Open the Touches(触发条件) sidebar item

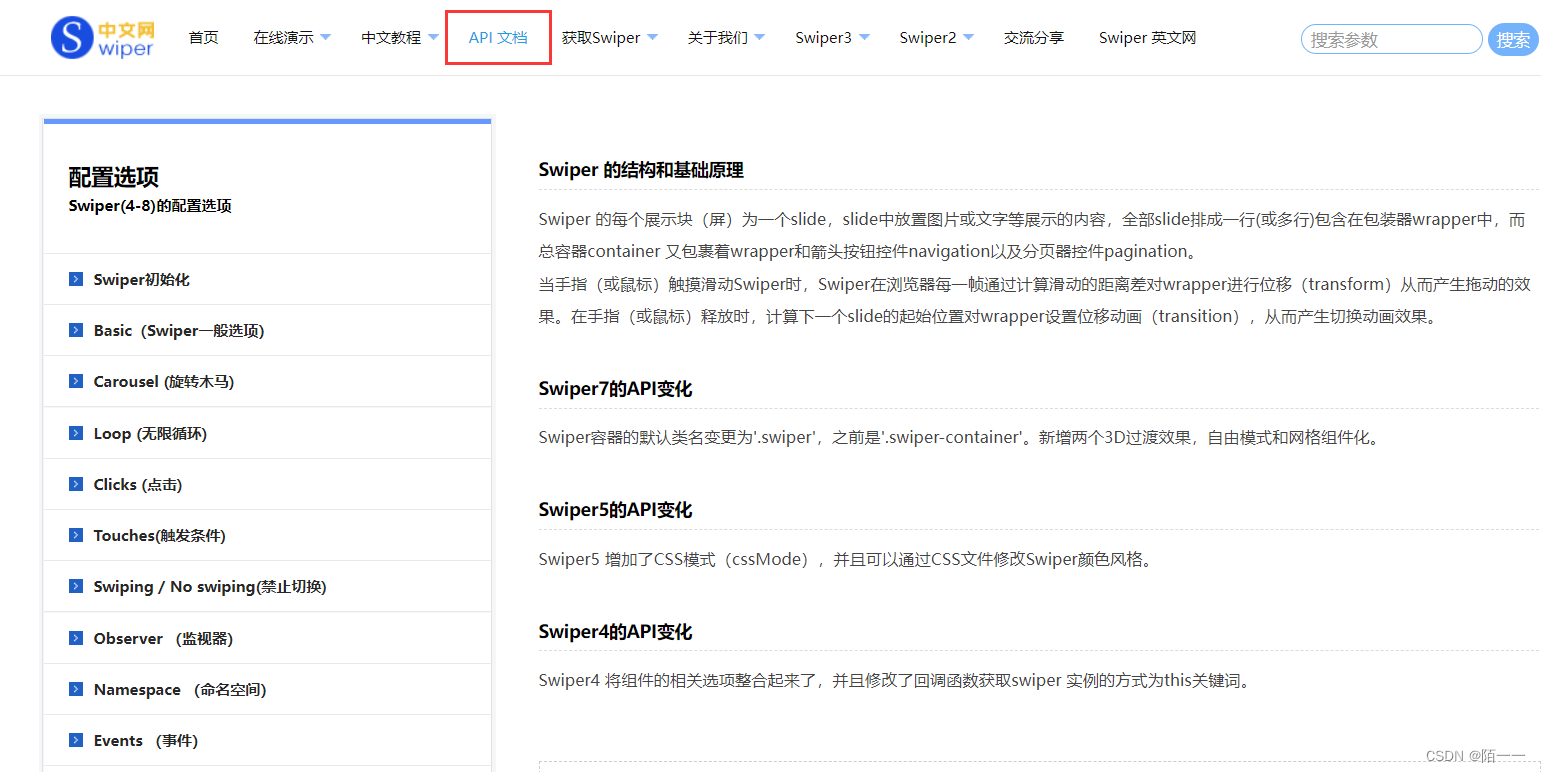pos(268,535)
